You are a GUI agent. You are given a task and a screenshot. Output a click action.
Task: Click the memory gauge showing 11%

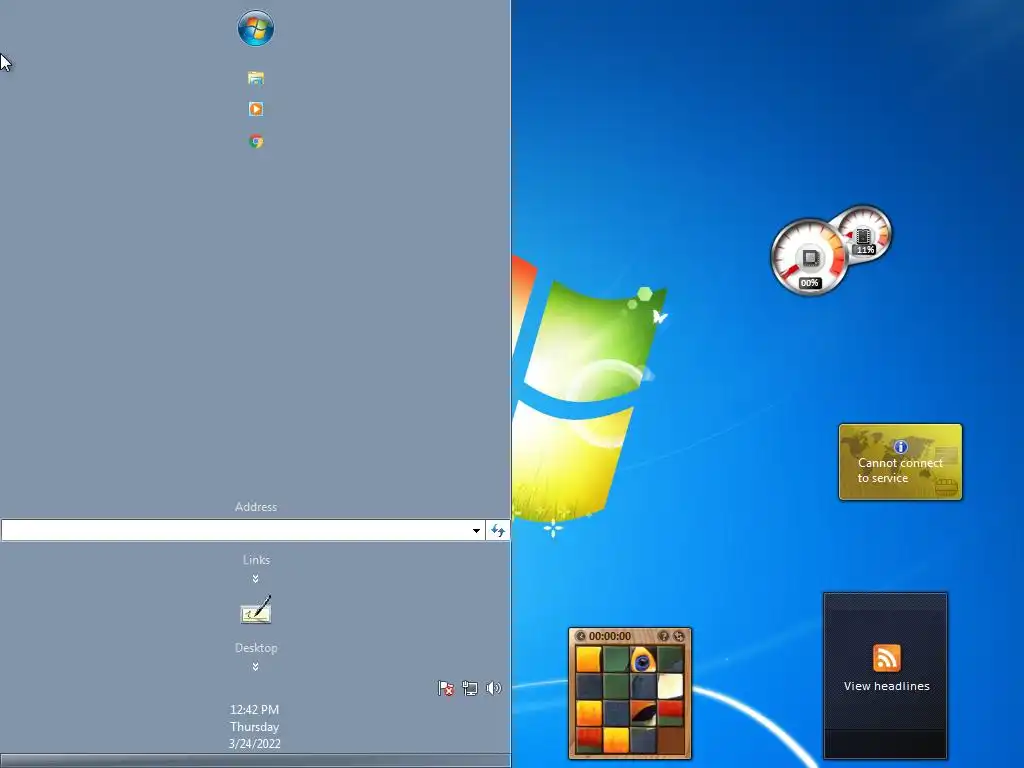pyautogui.click(x=865, y=235)
